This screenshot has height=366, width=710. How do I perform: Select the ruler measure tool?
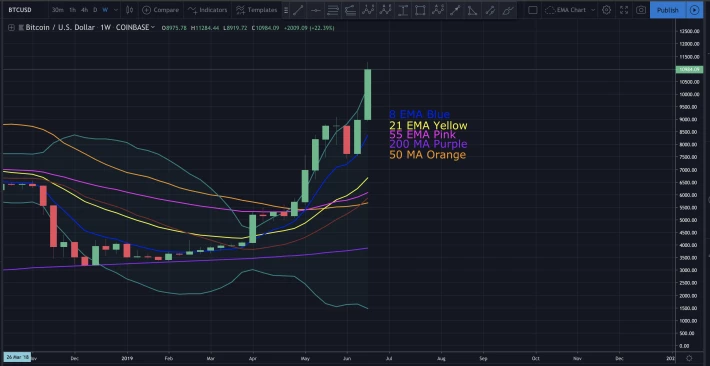[490, 10]
